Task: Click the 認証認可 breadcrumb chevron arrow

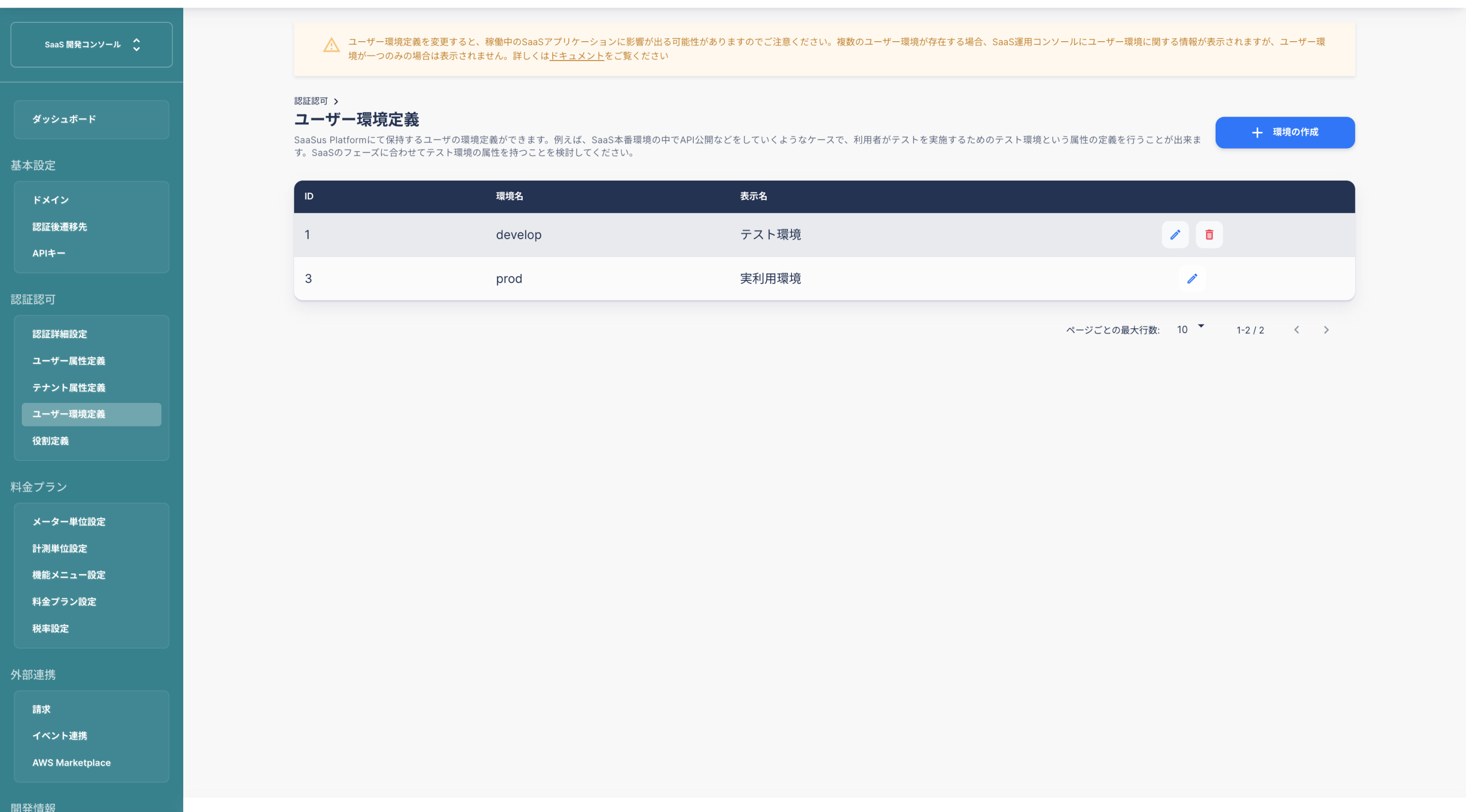Action: 336,101
